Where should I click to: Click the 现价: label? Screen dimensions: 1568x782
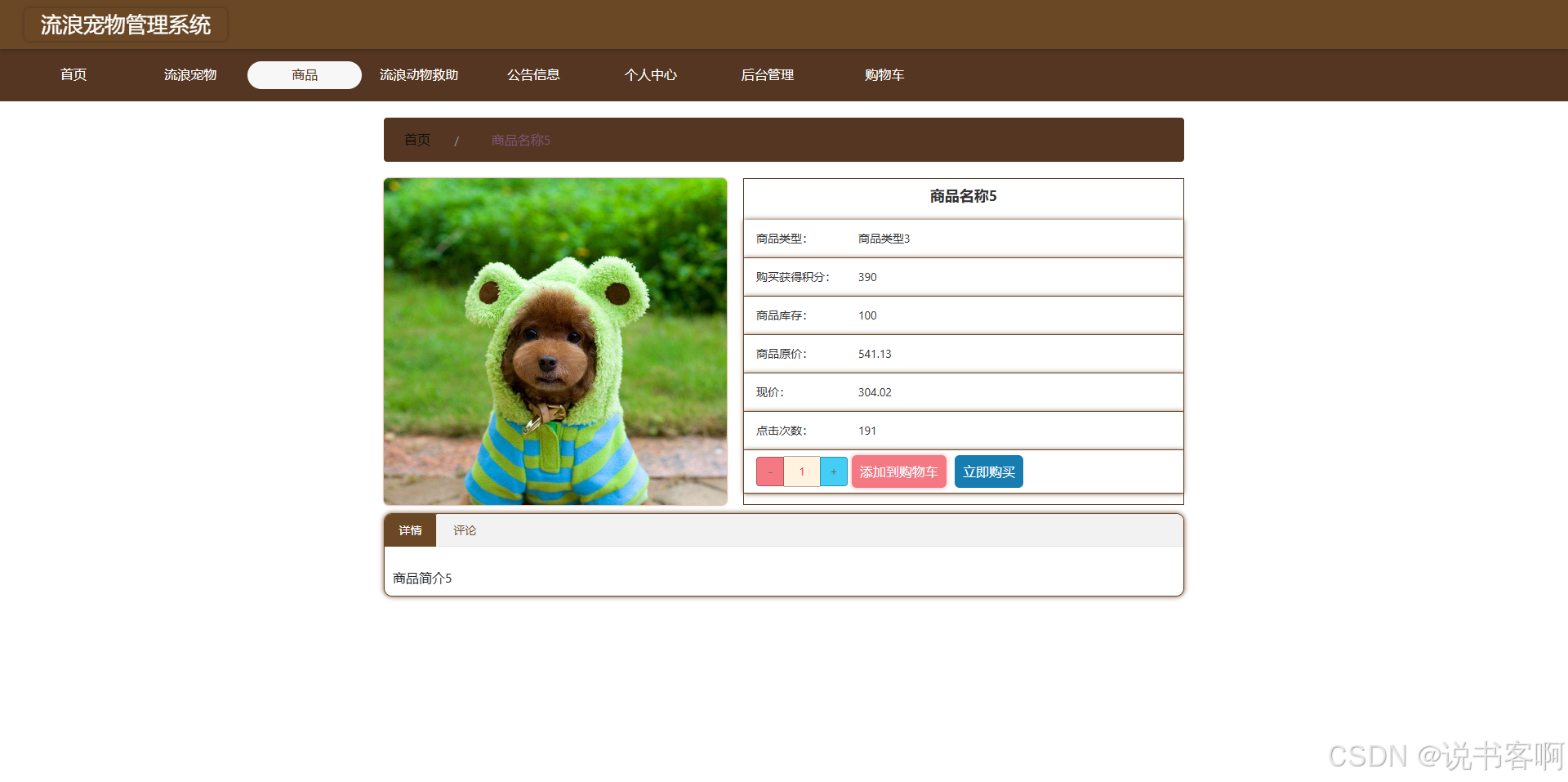coord(770,392)
